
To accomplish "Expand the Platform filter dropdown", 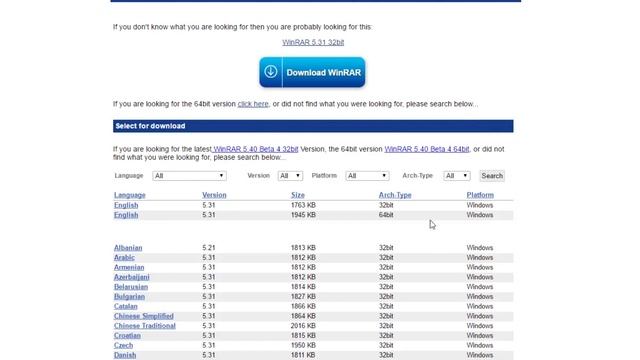I will coord(367,176).
